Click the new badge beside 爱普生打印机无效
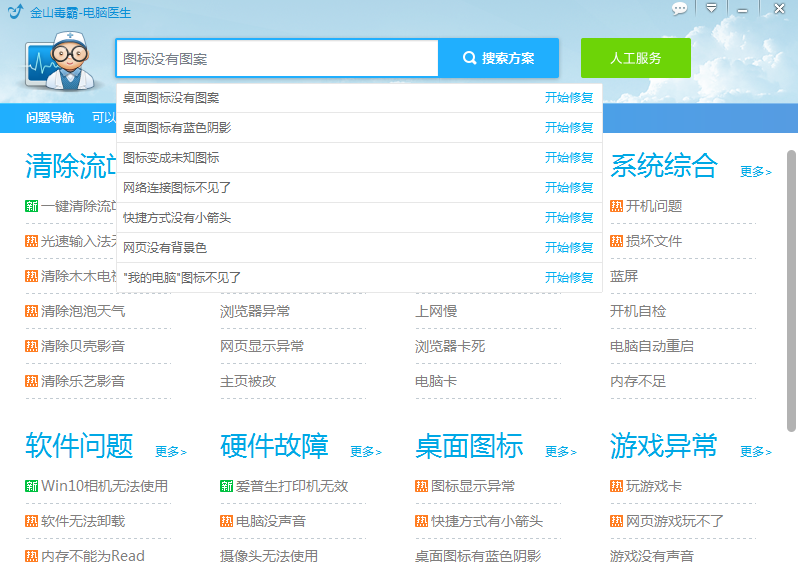Viewport: 798px width, 567px height. (x=226, y=486)
